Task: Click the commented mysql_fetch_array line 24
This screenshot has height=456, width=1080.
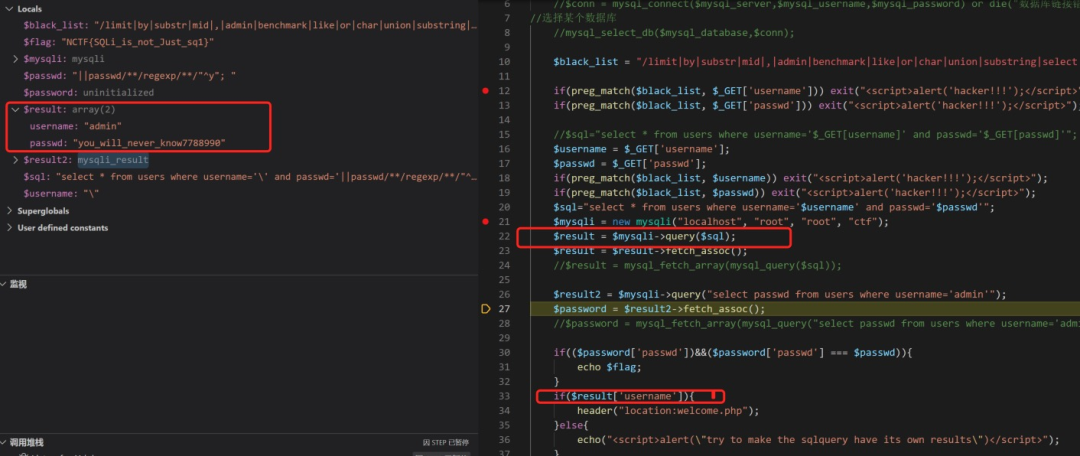Action: click(697, 265)
